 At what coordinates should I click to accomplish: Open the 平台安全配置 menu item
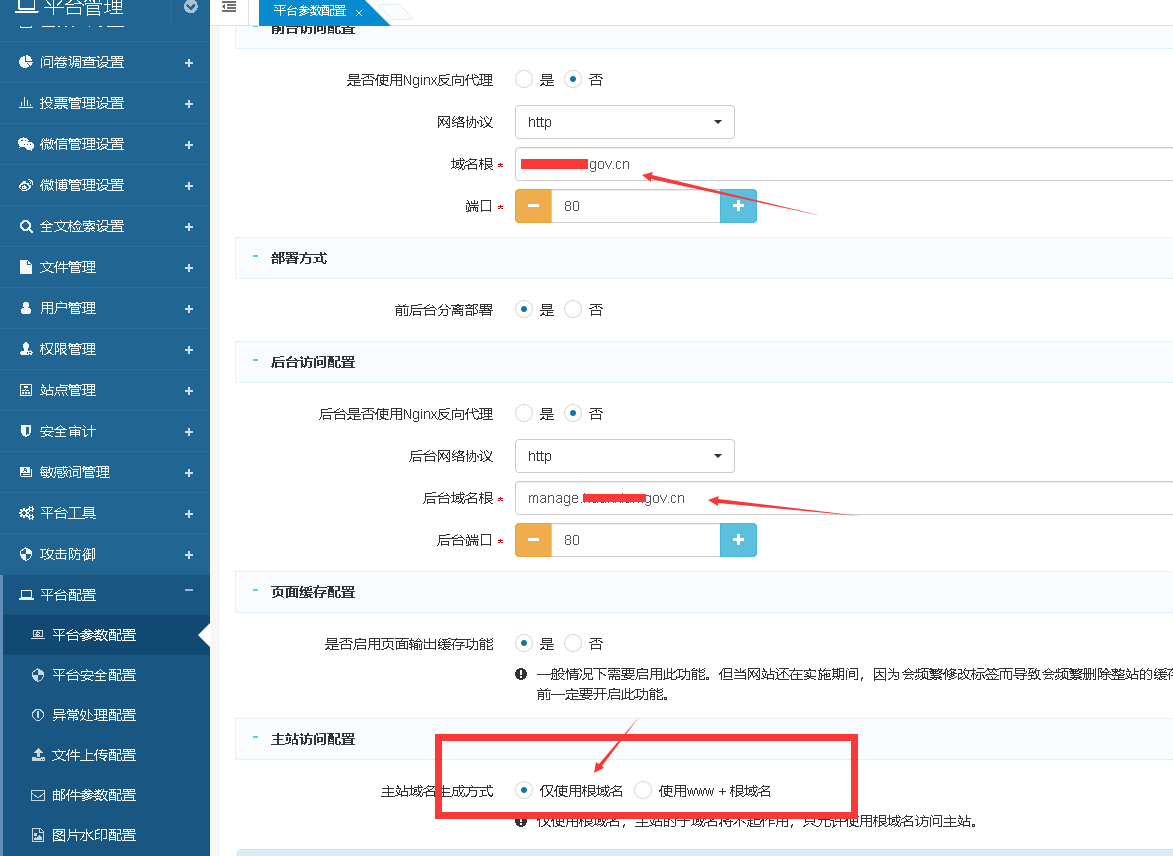(x=94, y=675)
